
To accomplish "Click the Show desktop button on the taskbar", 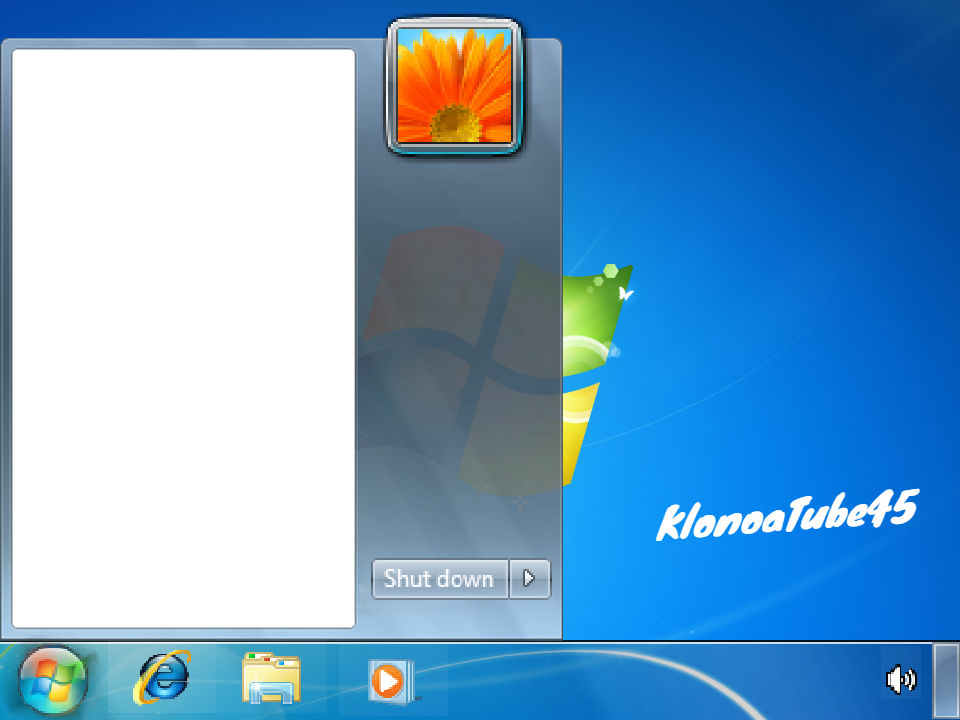I will click(x=946, y=680).
